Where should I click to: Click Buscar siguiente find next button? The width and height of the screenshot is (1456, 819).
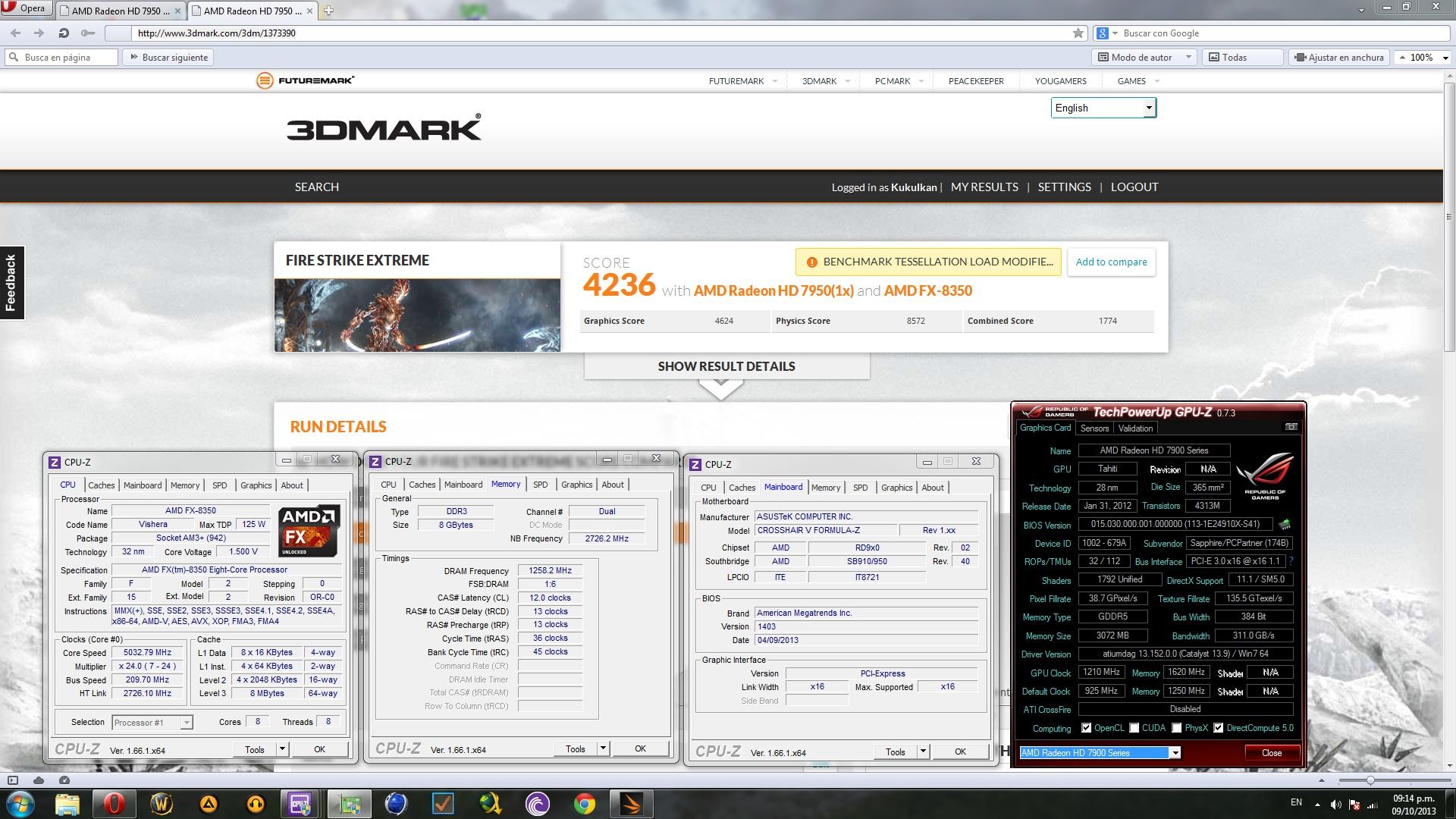[x=168, y=58]
